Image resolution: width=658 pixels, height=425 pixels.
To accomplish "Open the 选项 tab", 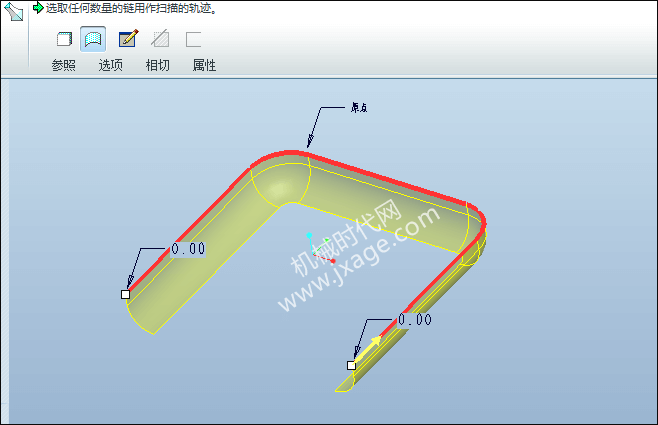I will [110, 65].
